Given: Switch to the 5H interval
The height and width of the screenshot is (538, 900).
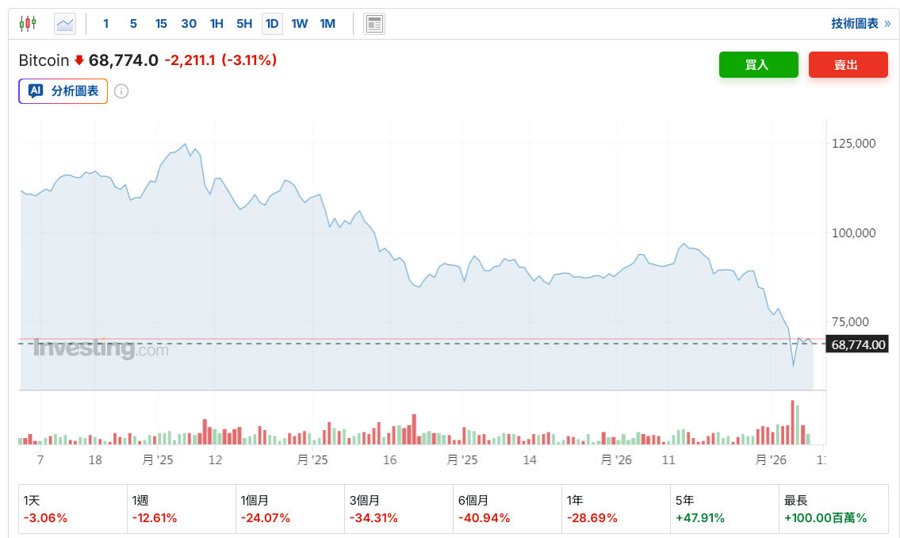Looking at the screenshot, I should (244, 23).
